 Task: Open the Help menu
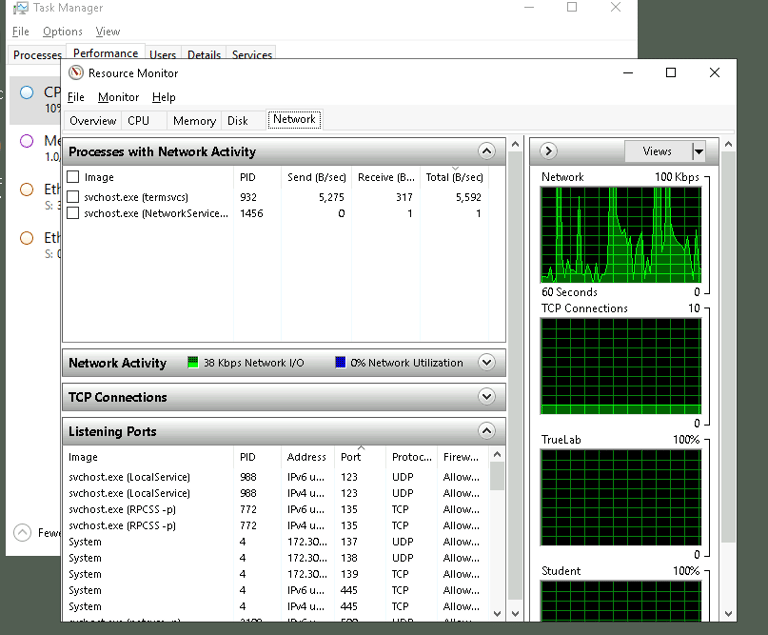164,97
